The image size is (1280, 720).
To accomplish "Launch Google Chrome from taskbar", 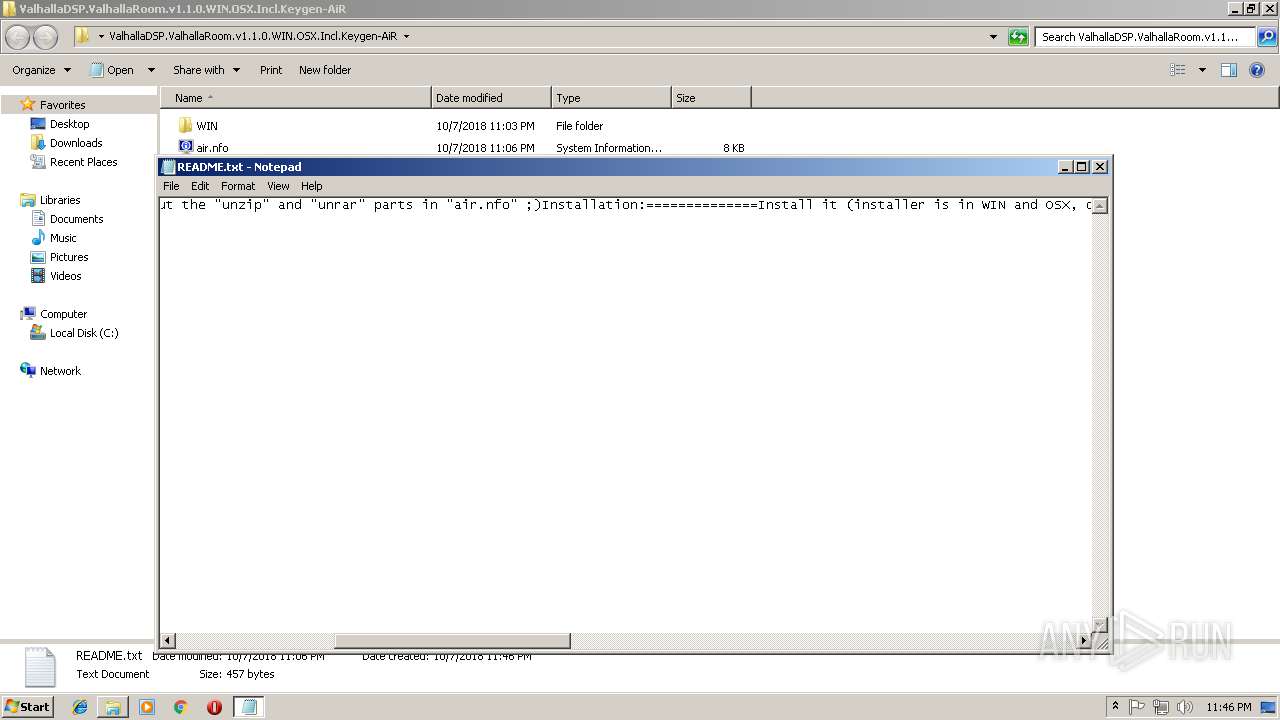I will 181,707.
